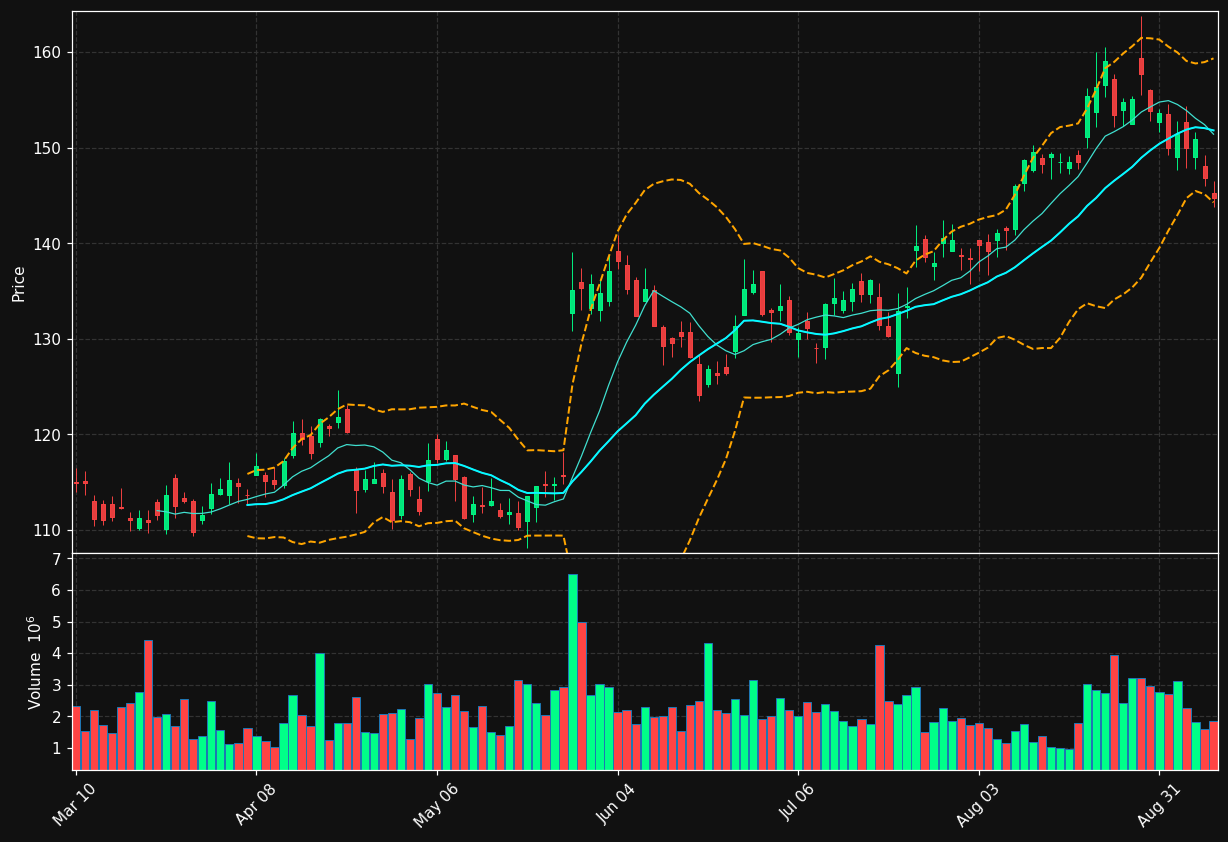
Task: Click the "Price" y-axis title
Action: click(19, 282)
